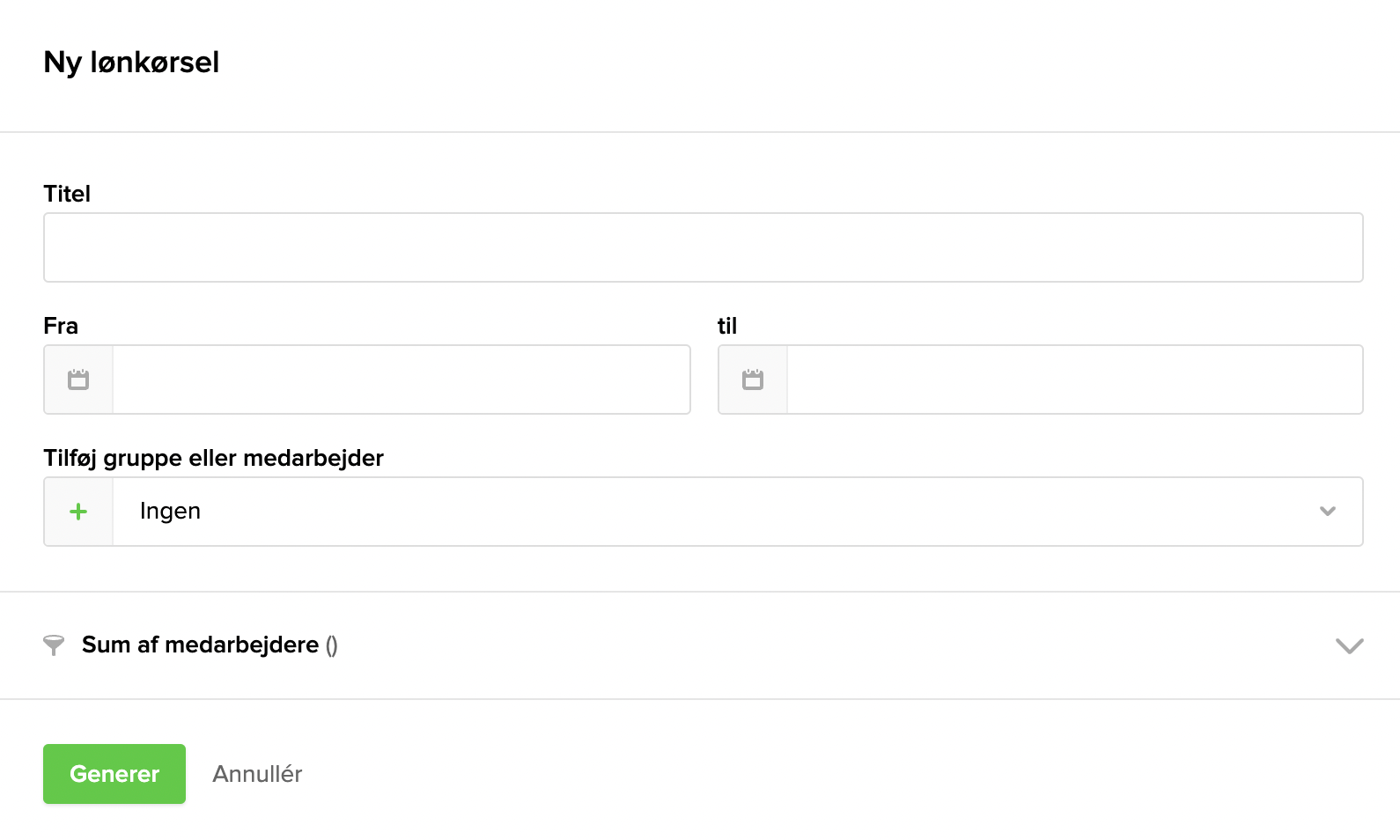Click the Sum af medarbejdere heading
Image resolution: width=1400 pixels, height=840 pixels.
200,645
